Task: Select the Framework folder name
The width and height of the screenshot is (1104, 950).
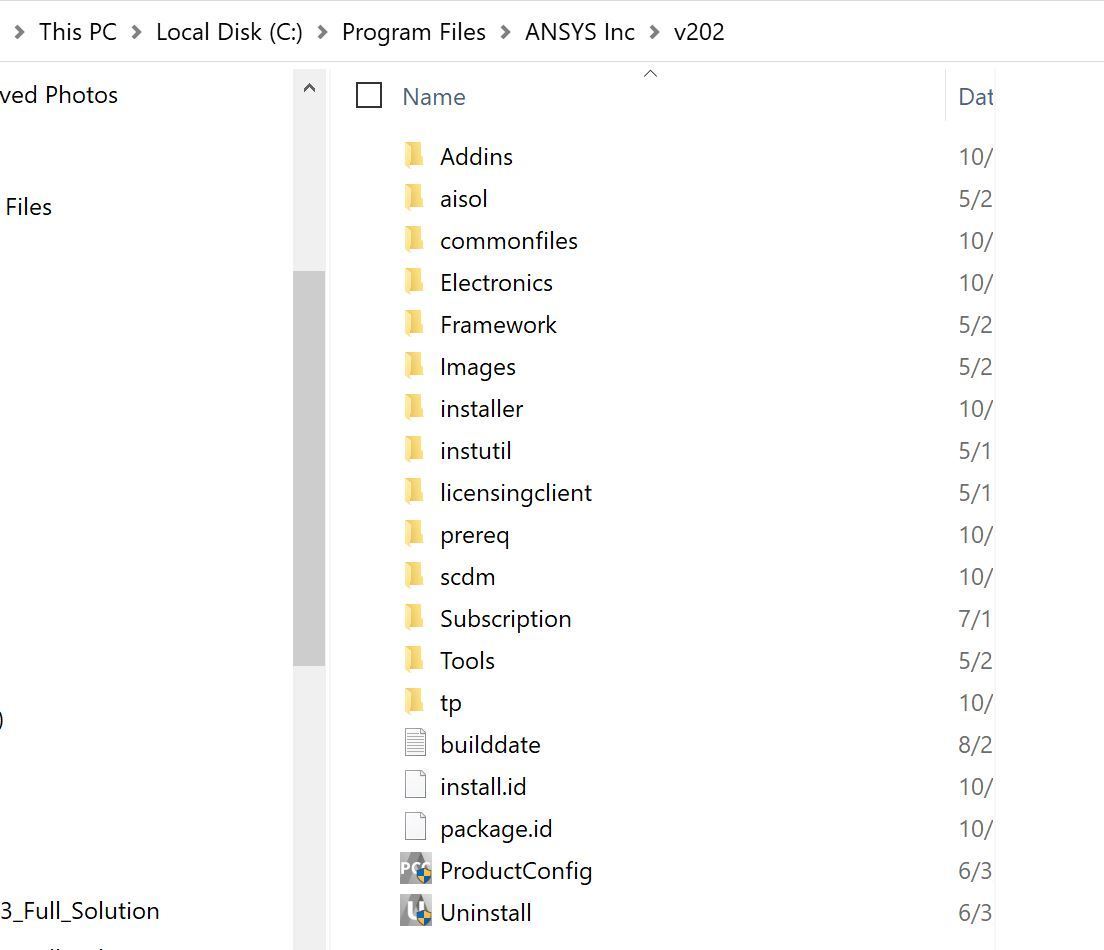Action: click(498, 325)
